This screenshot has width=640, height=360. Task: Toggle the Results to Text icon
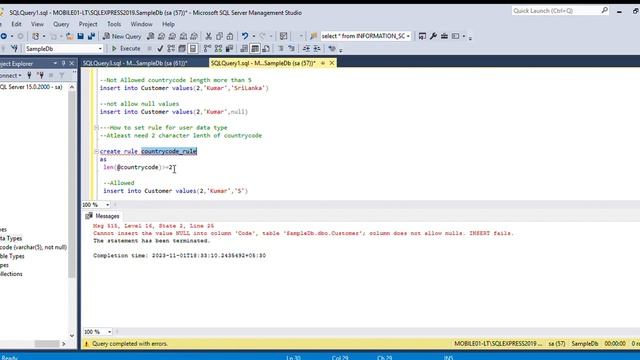tap(244, 49)
